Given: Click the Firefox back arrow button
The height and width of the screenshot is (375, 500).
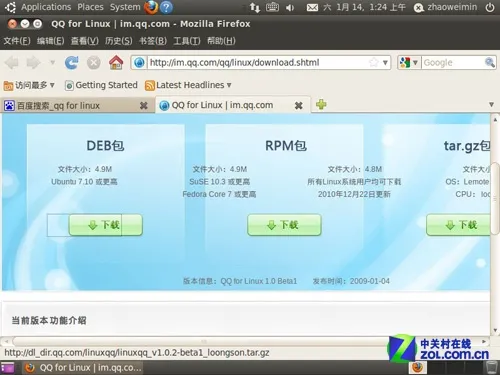Looking at the screenshot, I should [x=12, y=63].
